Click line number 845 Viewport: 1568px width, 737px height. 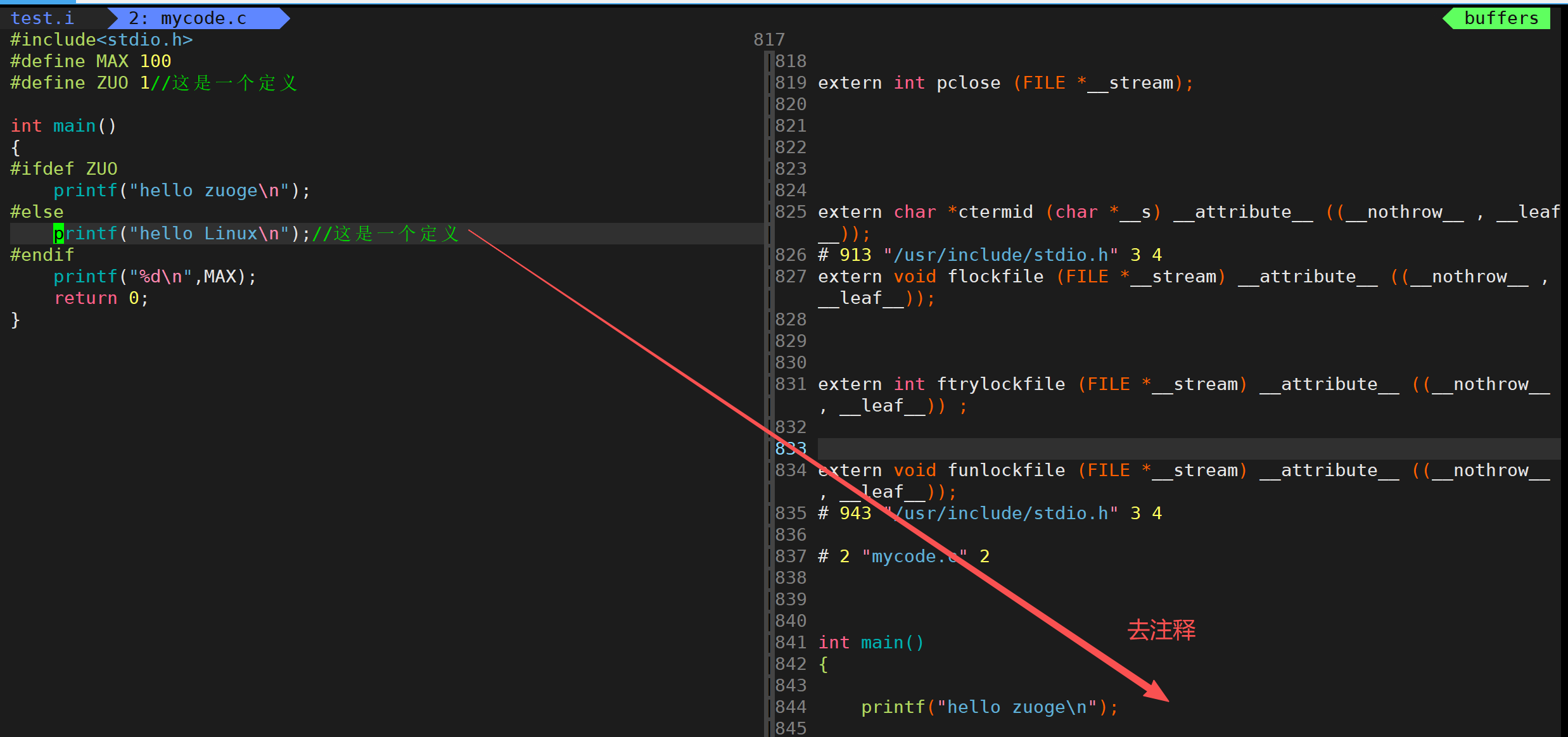click(x=791, y=728)
